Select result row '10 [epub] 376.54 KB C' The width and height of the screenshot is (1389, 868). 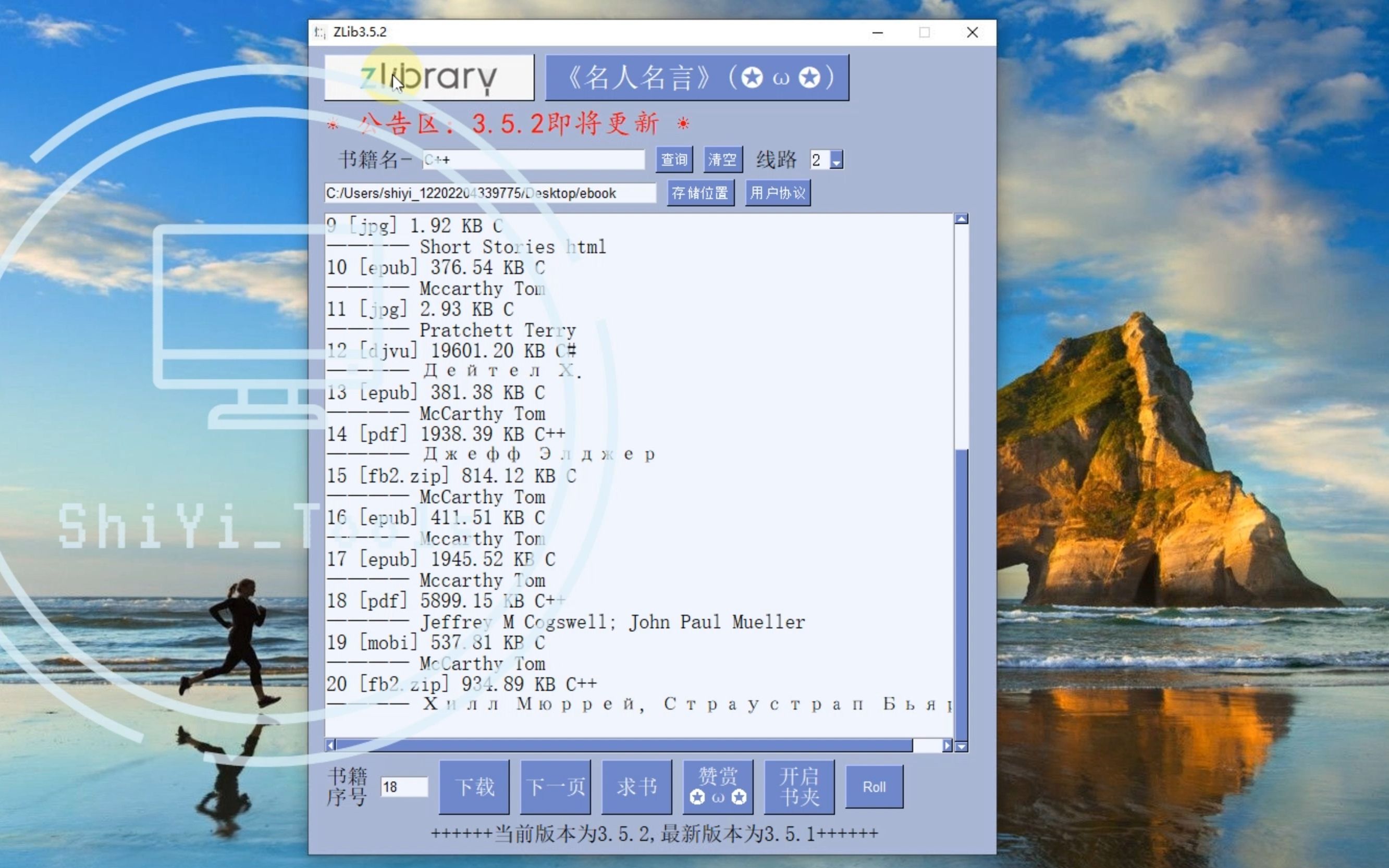(436, 267)
